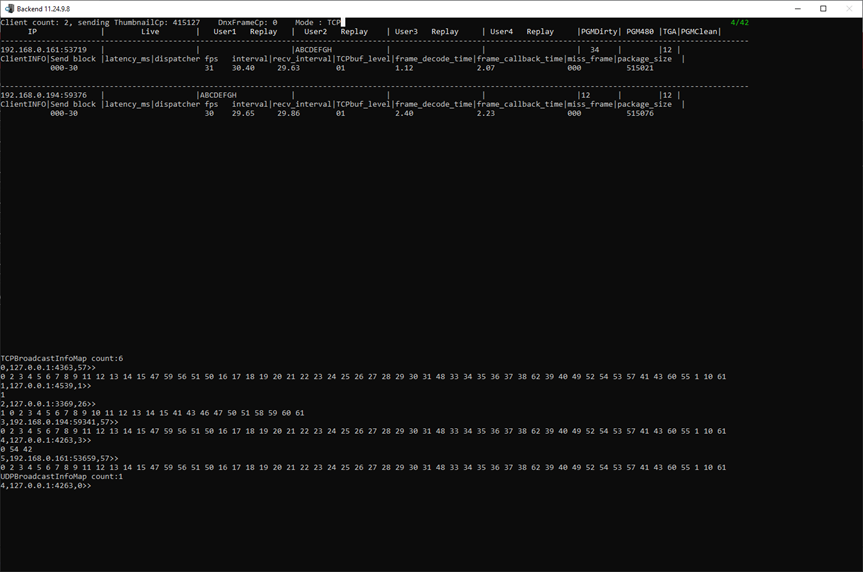This screenshot has width=863, height=572.
Task: Click the 'Live' column header
Action: (150, 31)
